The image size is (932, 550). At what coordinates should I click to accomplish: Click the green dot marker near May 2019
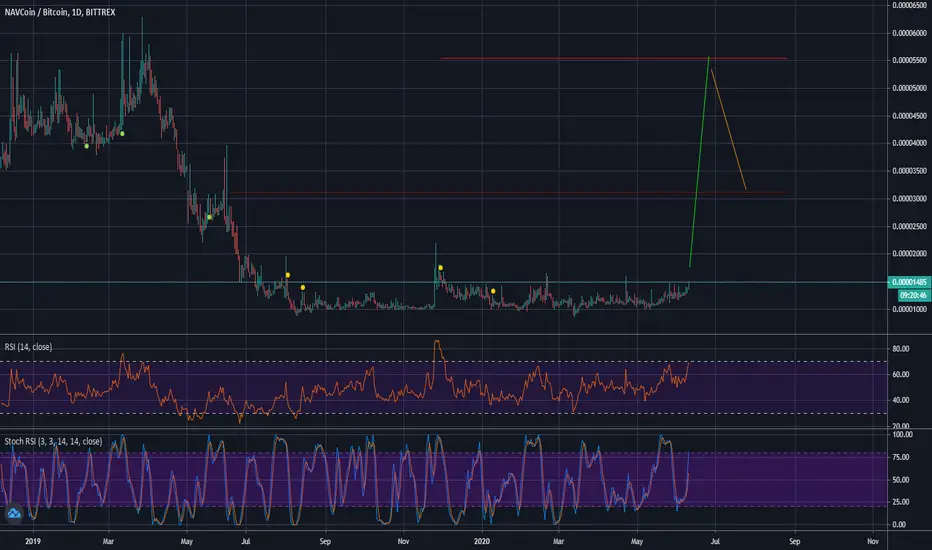[x=209, y=217]
